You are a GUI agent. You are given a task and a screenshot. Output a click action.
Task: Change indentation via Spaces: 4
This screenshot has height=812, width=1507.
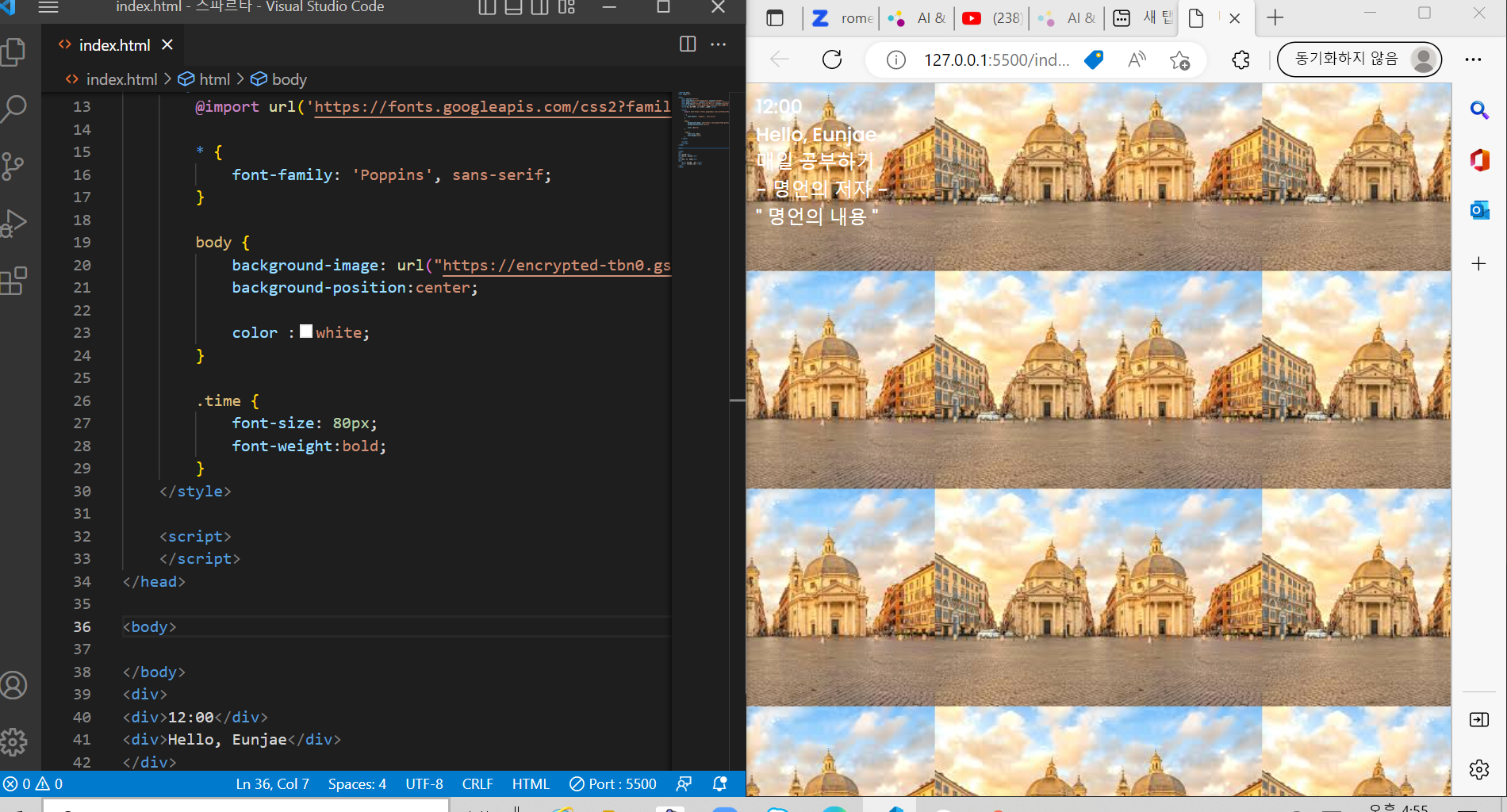pos(357,784)
